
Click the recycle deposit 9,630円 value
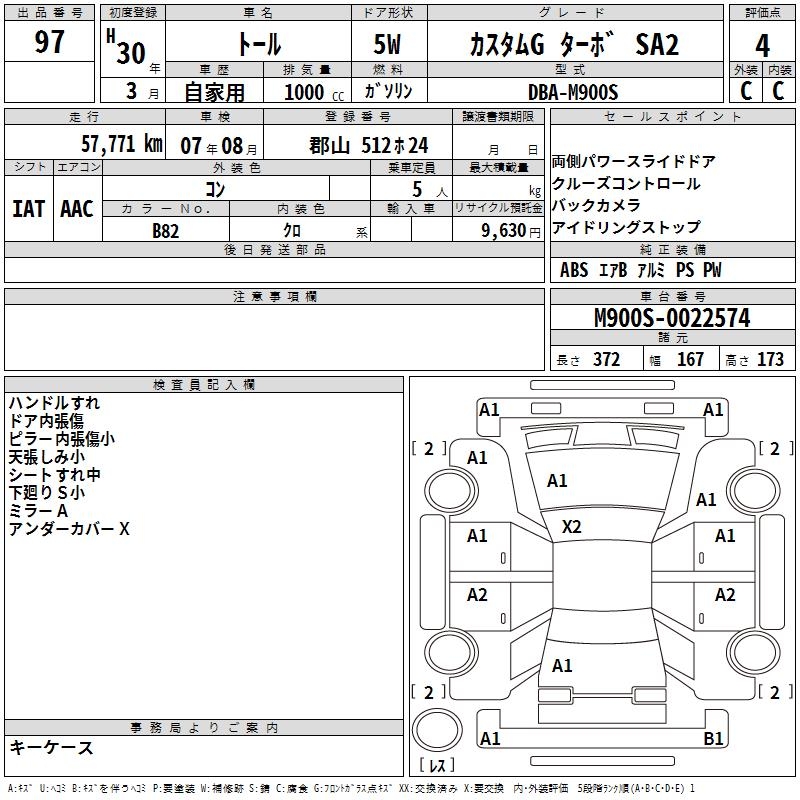511,231
